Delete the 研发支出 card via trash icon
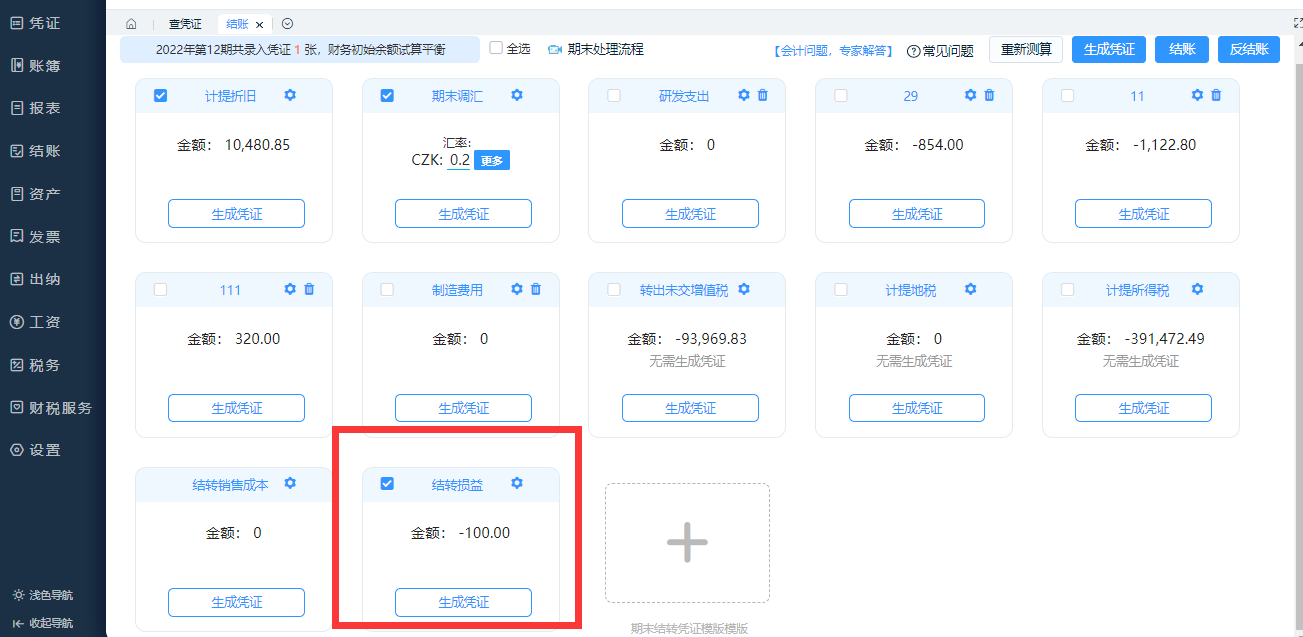 pos(763,95)
